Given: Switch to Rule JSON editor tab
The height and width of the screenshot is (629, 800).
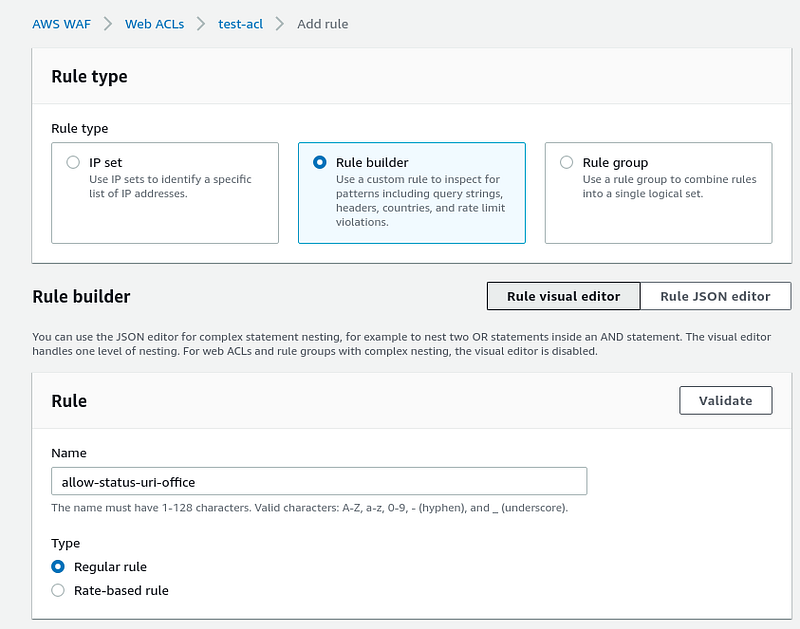Looking at the screenshot, I should tap(715, 296).
